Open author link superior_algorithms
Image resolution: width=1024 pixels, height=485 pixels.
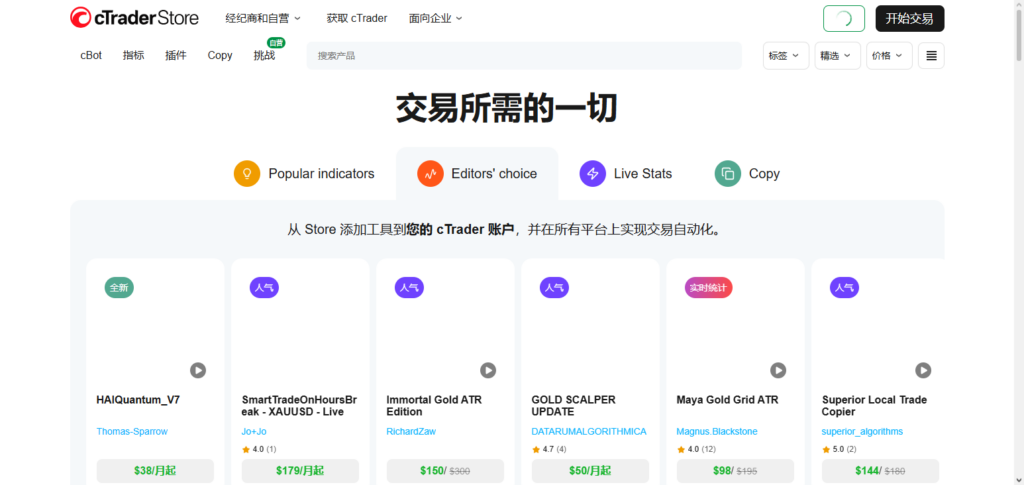(x=862, y=431)
